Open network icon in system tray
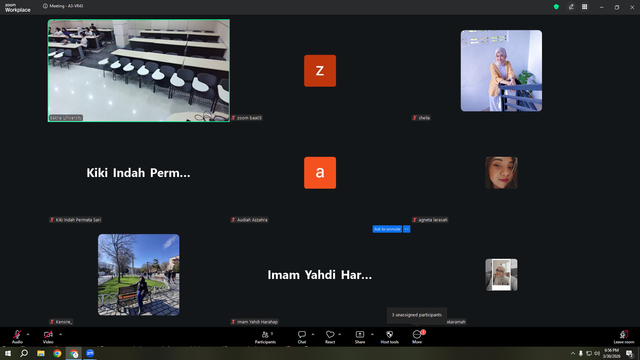Viewport: 640px width, 360px height. tap(589, 353)
